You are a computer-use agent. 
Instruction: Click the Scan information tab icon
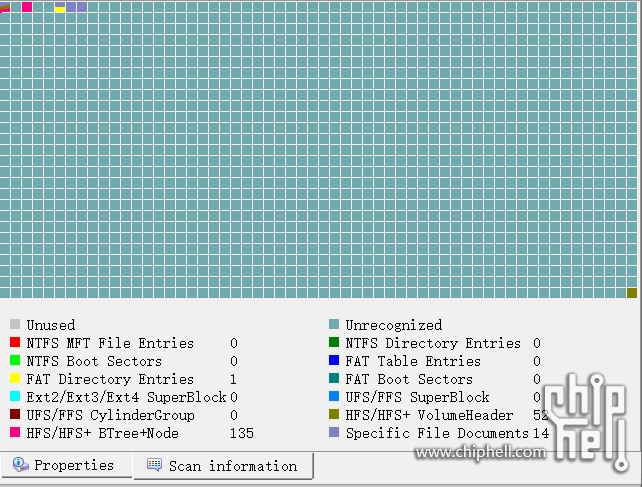point(154,466)
